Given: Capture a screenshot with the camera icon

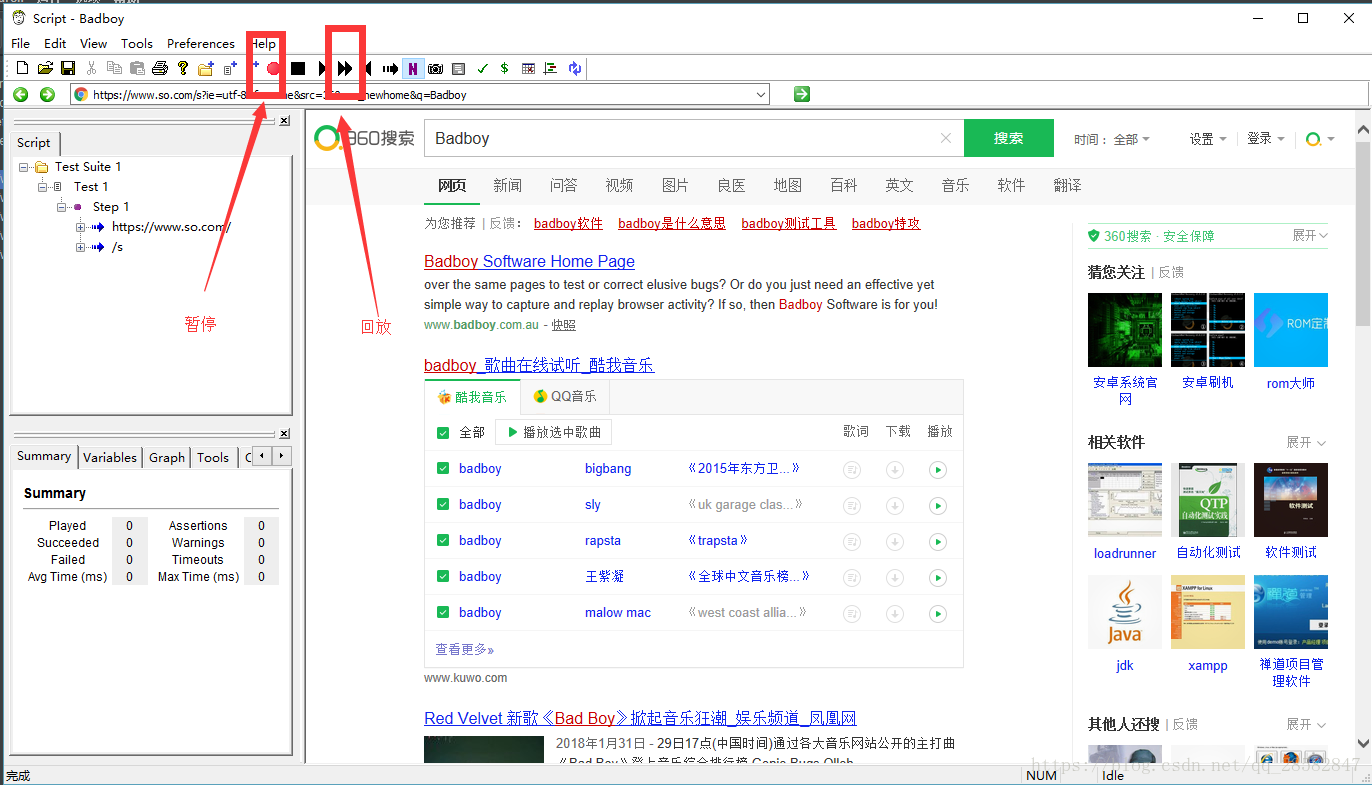Looking at the screenshot, I should pos(435,68).
